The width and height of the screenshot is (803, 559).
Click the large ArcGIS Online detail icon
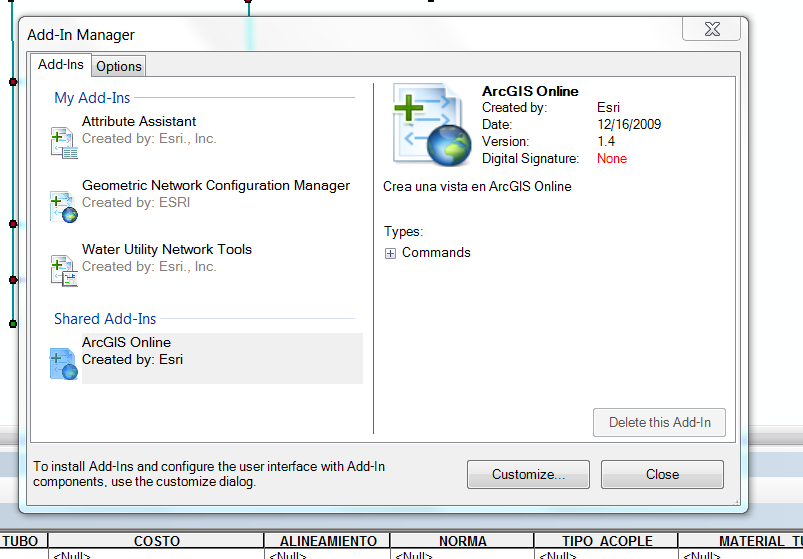432,125
